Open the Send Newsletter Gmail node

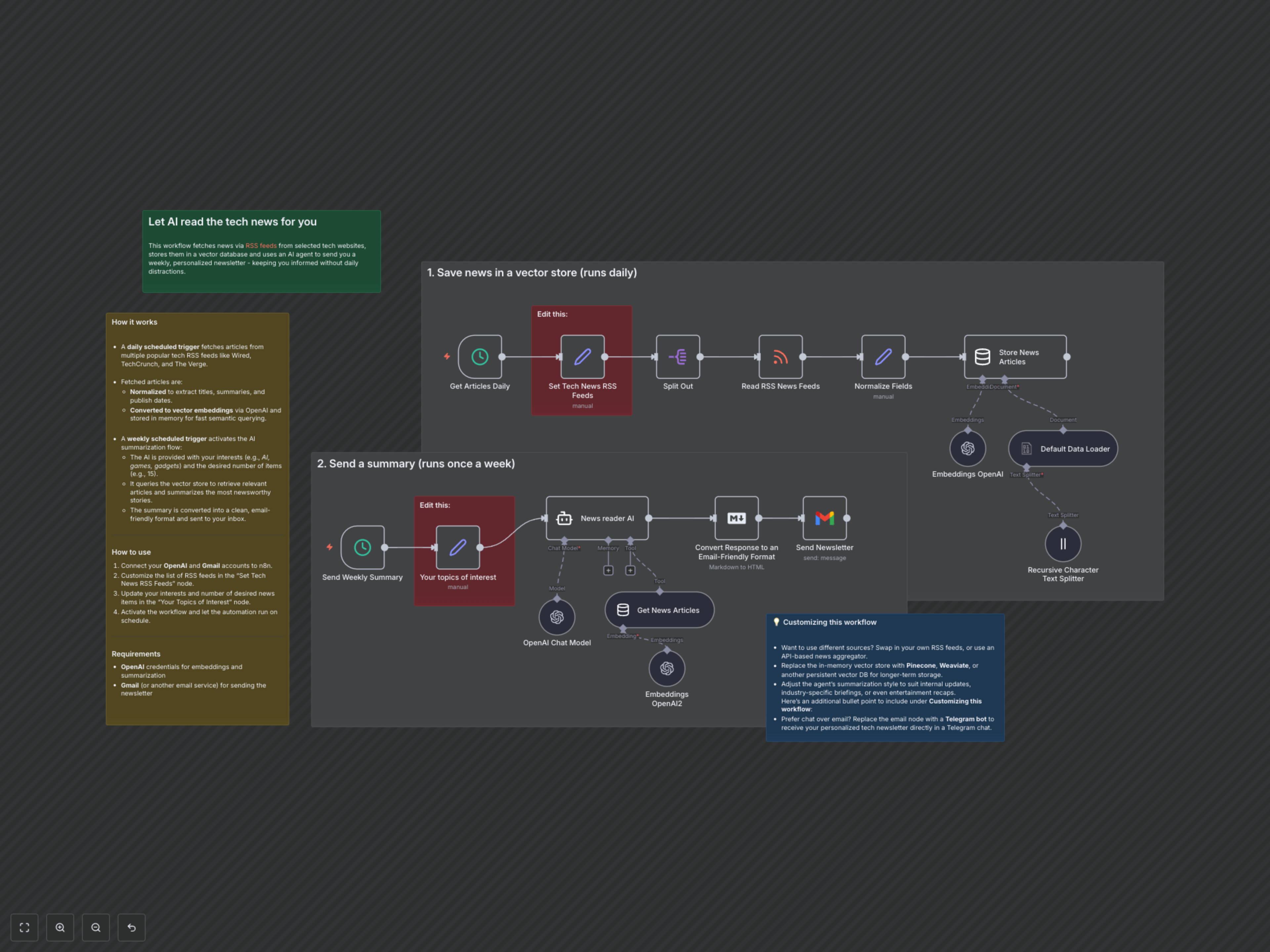[x=824, y=518]
